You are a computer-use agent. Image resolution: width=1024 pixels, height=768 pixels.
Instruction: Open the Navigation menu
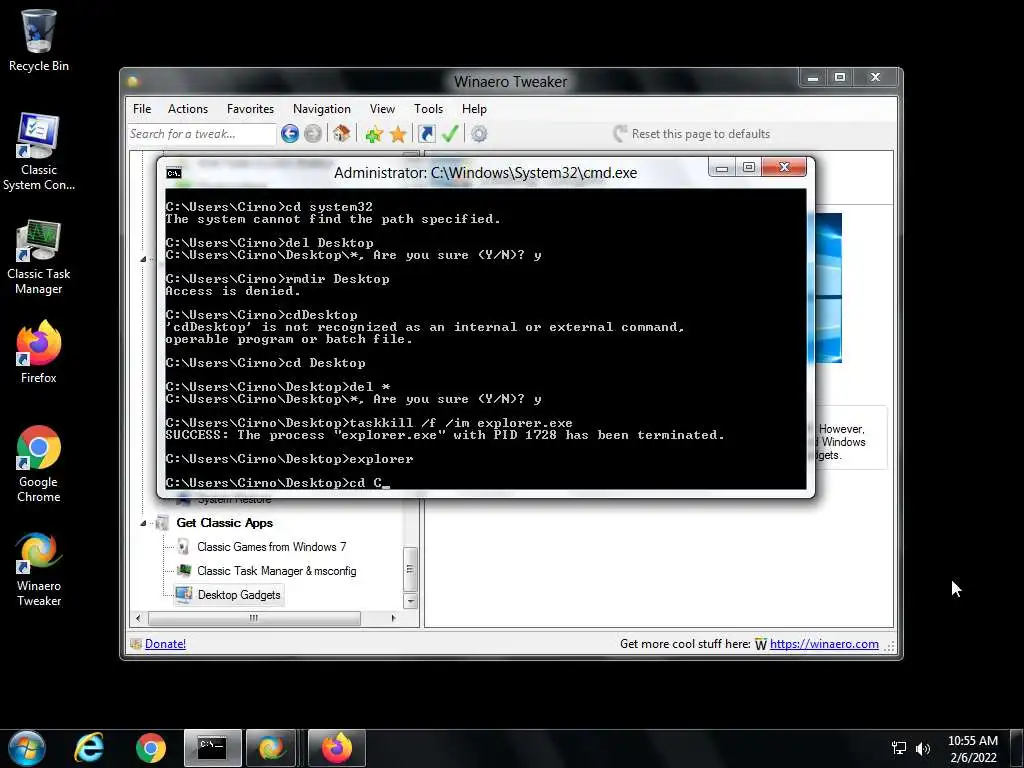click(321, 109)
